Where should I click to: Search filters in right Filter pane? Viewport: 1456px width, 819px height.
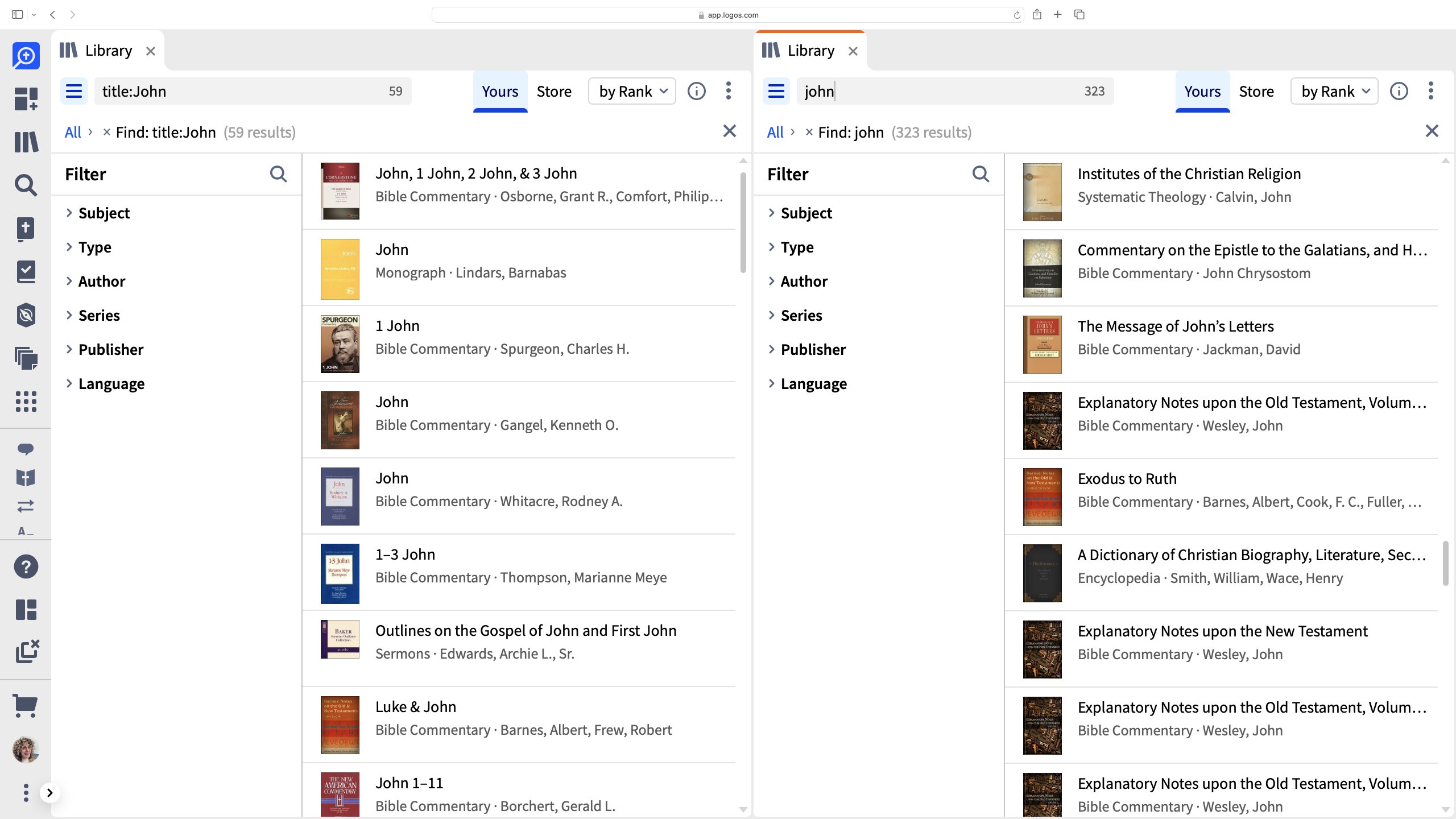coord(981,174)
